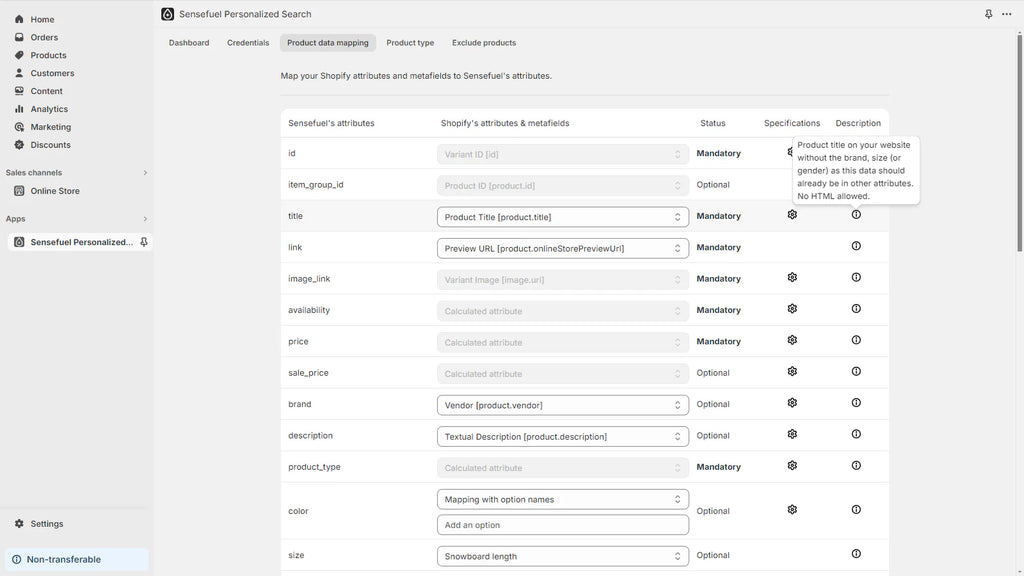
Task: Click the pin icon beside Sensefuel sidebar app
Action: point(143,242)
